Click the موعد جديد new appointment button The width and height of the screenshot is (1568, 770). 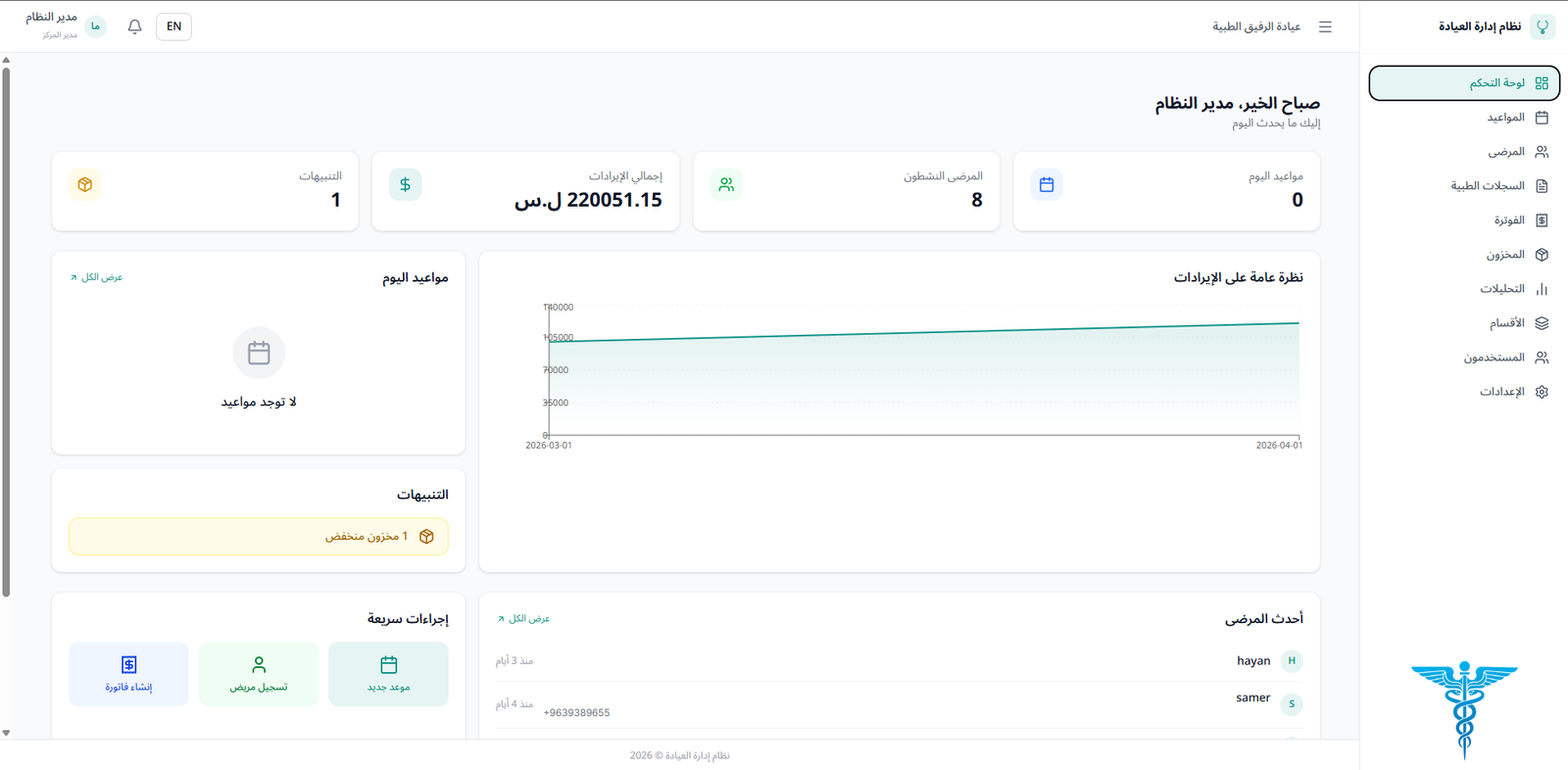coord(388,674)
